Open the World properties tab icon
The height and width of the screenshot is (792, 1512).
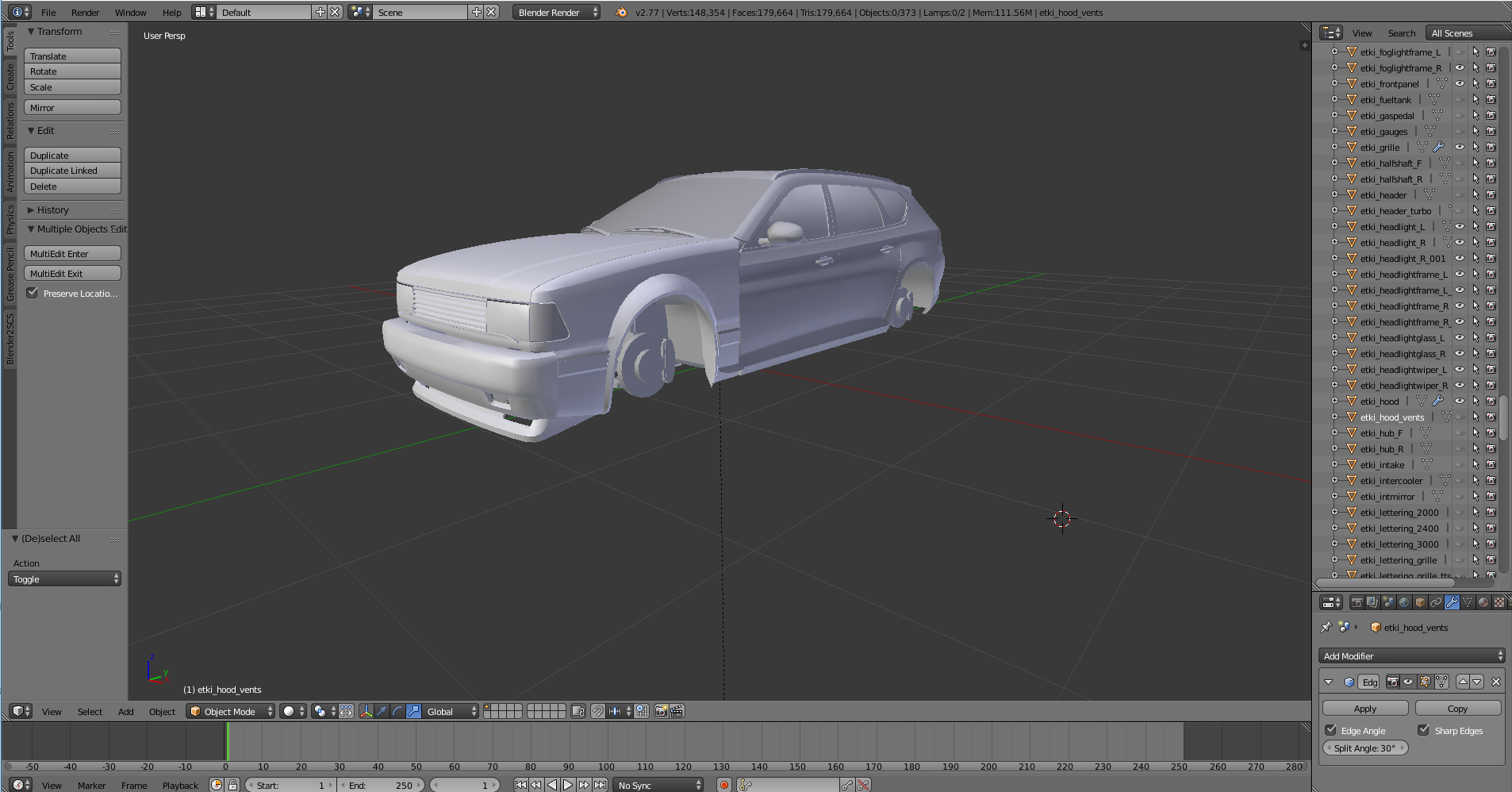point(1404,602)
